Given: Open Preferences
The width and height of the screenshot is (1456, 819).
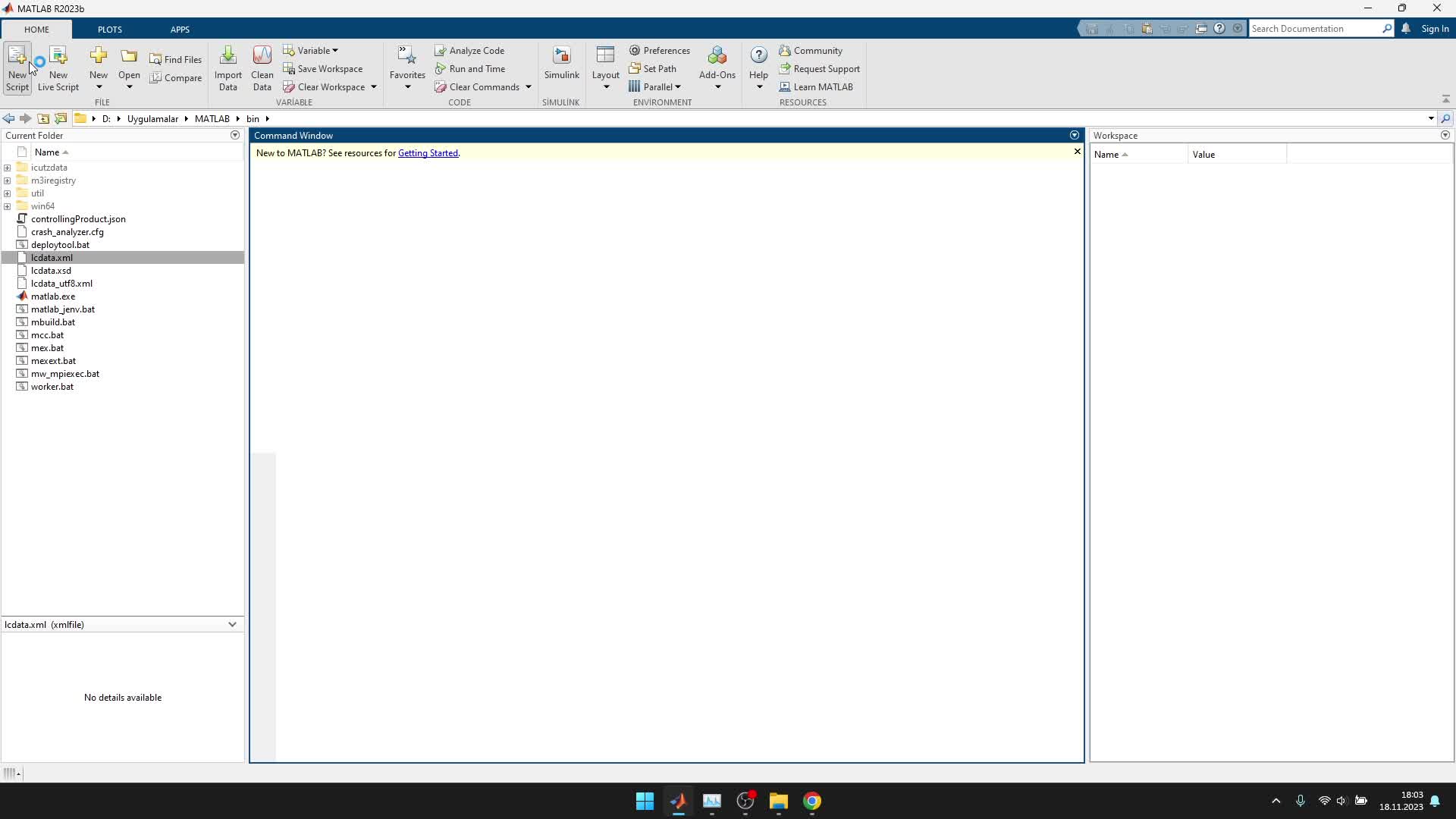Looking at the screenshot, I should pos(660,50).
